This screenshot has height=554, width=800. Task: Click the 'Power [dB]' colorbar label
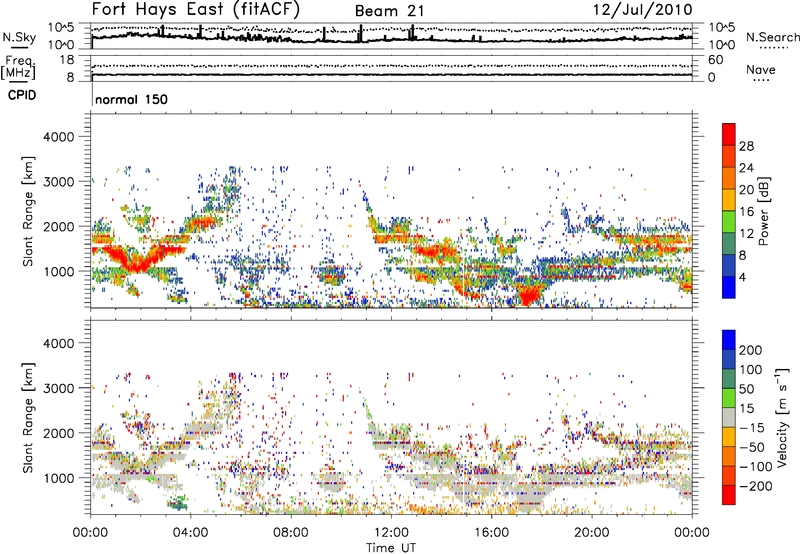tap(764, 211)
